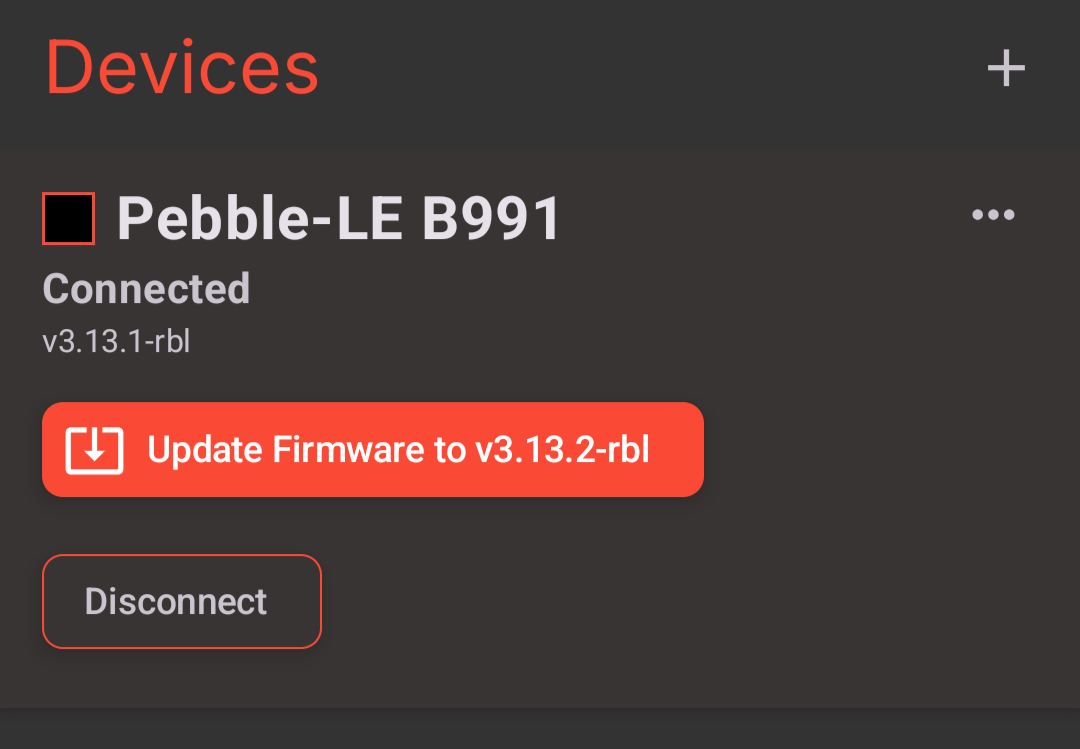This screenshot has width=1080, height=749.
Task: Disconnect the Pebble-LE B991 watch
Action: (x=181, y=602)
